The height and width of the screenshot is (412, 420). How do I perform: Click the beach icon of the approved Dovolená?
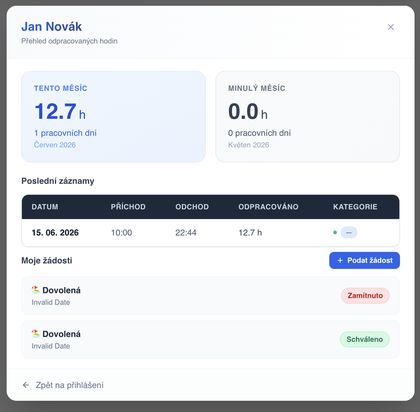(35, 333)
